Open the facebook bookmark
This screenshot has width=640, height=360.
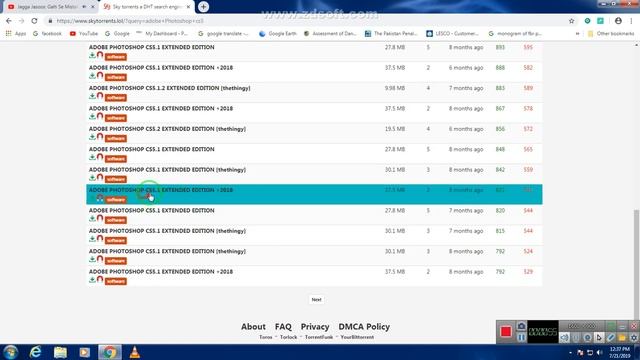47,33
